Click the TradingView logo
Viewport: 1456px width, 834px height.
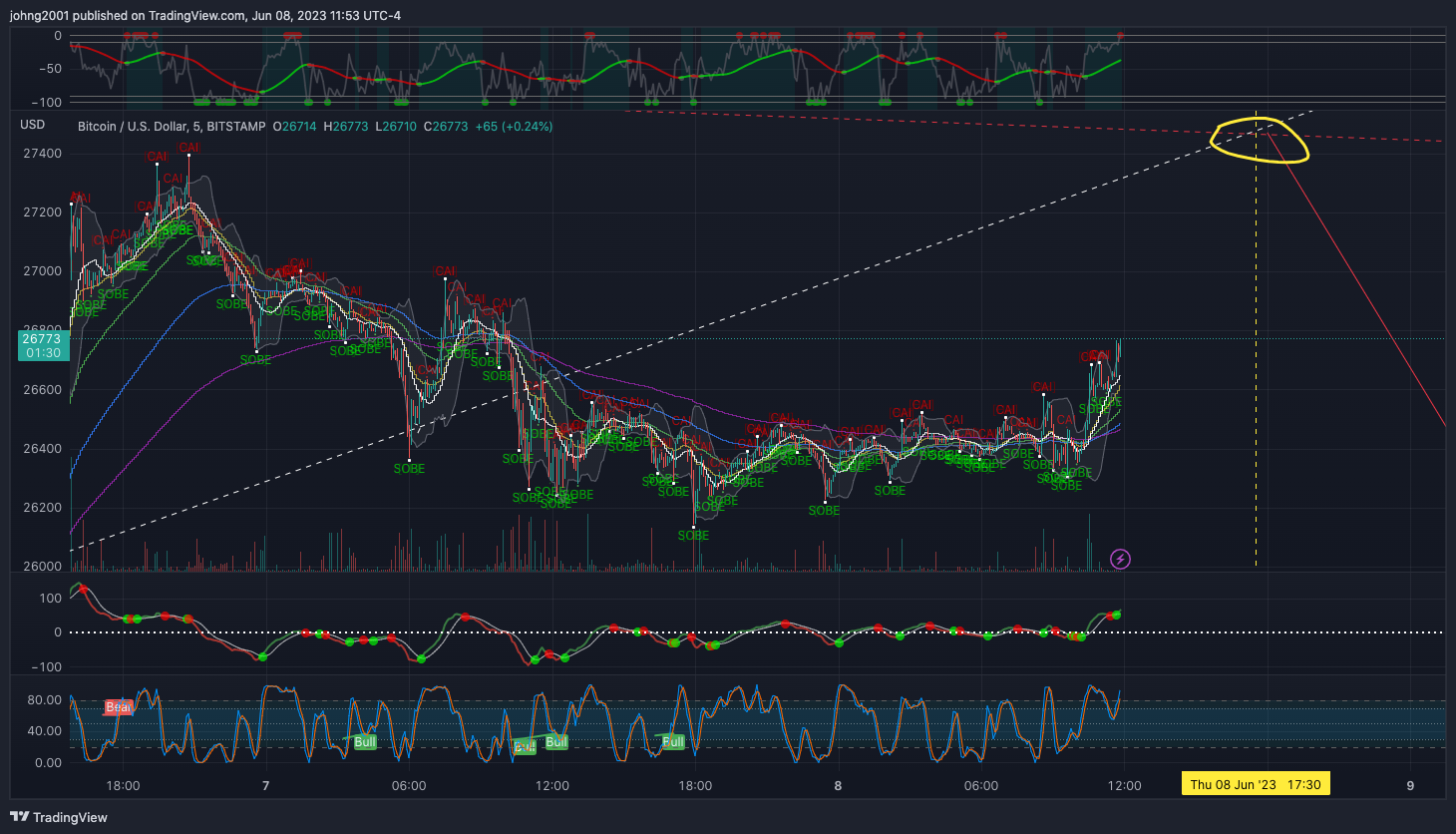pos(59,817)
